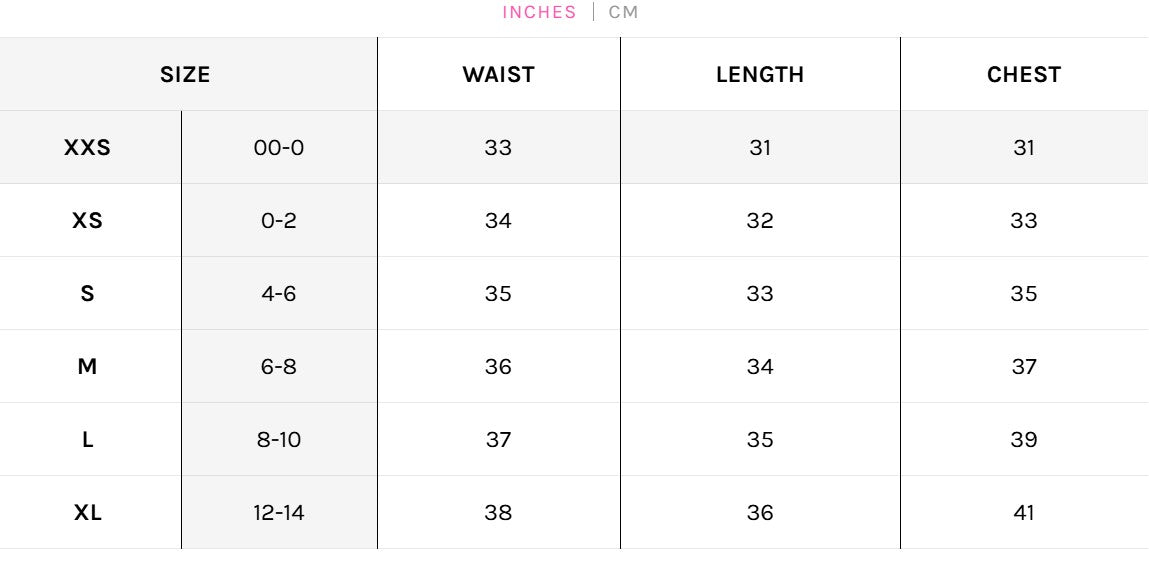1149x583 pixels.
Task: Select the XXS size row label
Action: coord(88,148)
